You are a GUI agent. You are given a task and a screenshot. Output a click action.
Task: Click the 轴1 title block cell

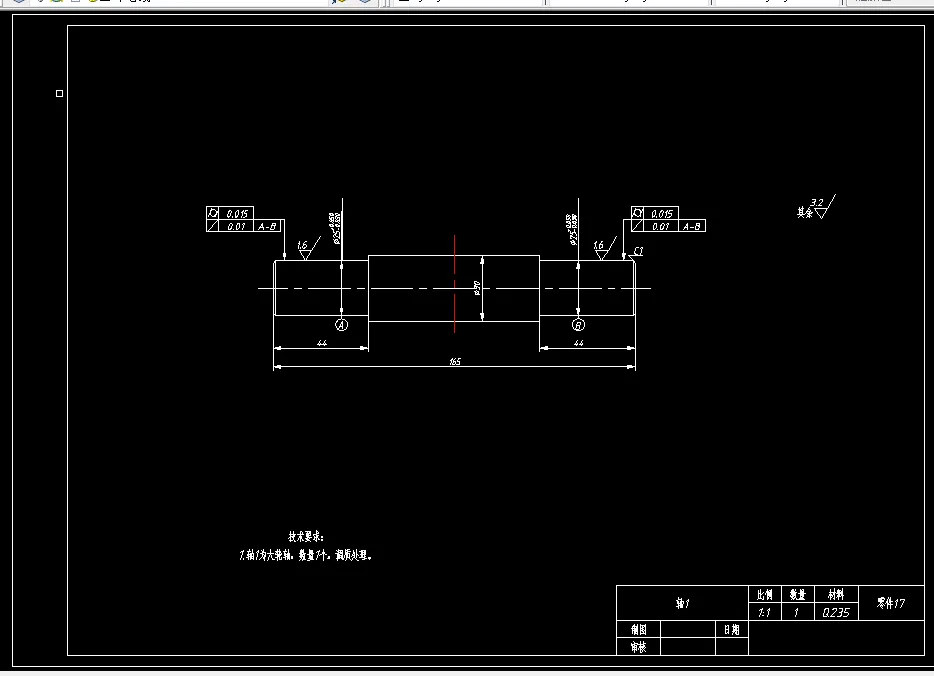683,603
